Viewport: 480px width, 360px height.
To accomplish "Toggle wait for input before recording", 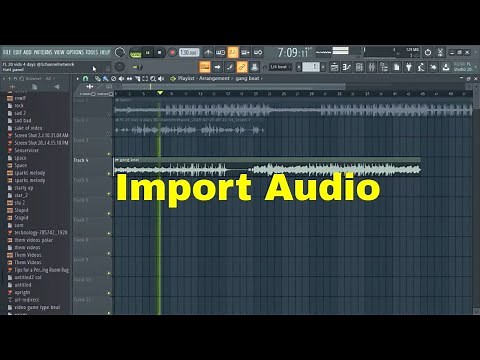I will click(220, 52).
